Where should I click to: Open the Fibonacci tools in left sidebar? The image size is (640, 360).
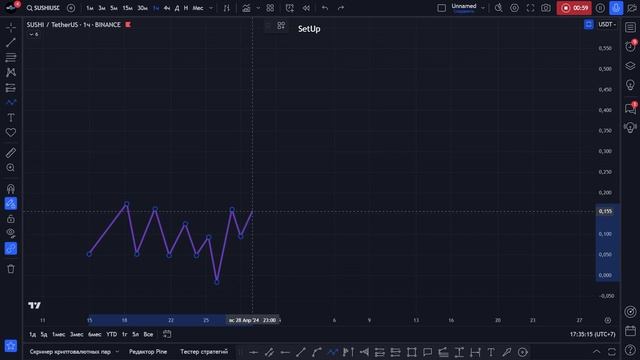11,58
